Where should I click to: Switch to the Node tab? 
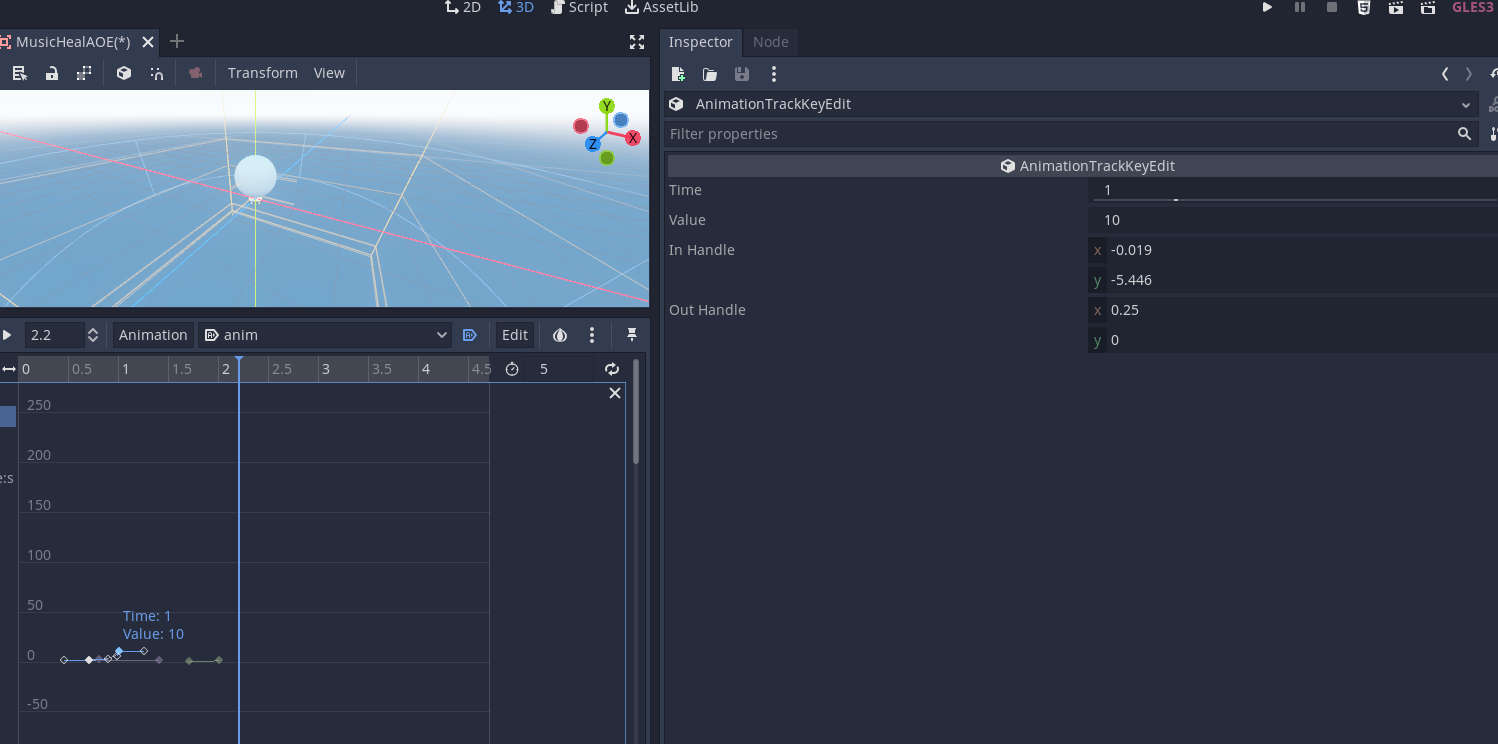pos(771,42)
